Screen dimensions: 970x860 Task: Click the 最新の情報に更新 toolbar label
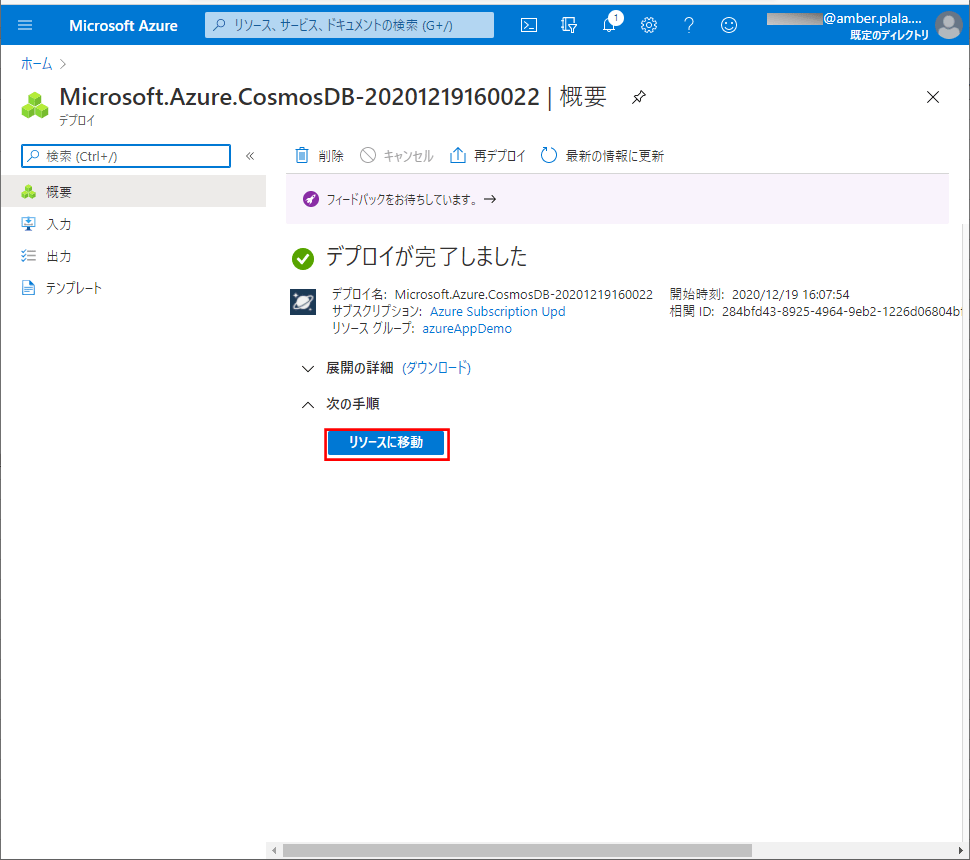(x=615, y=156)
